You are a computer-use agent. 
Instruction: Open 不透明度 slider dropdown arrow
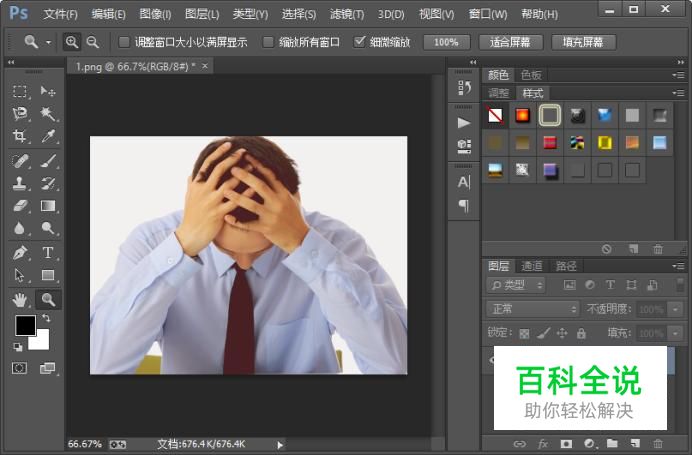(675, 309)
